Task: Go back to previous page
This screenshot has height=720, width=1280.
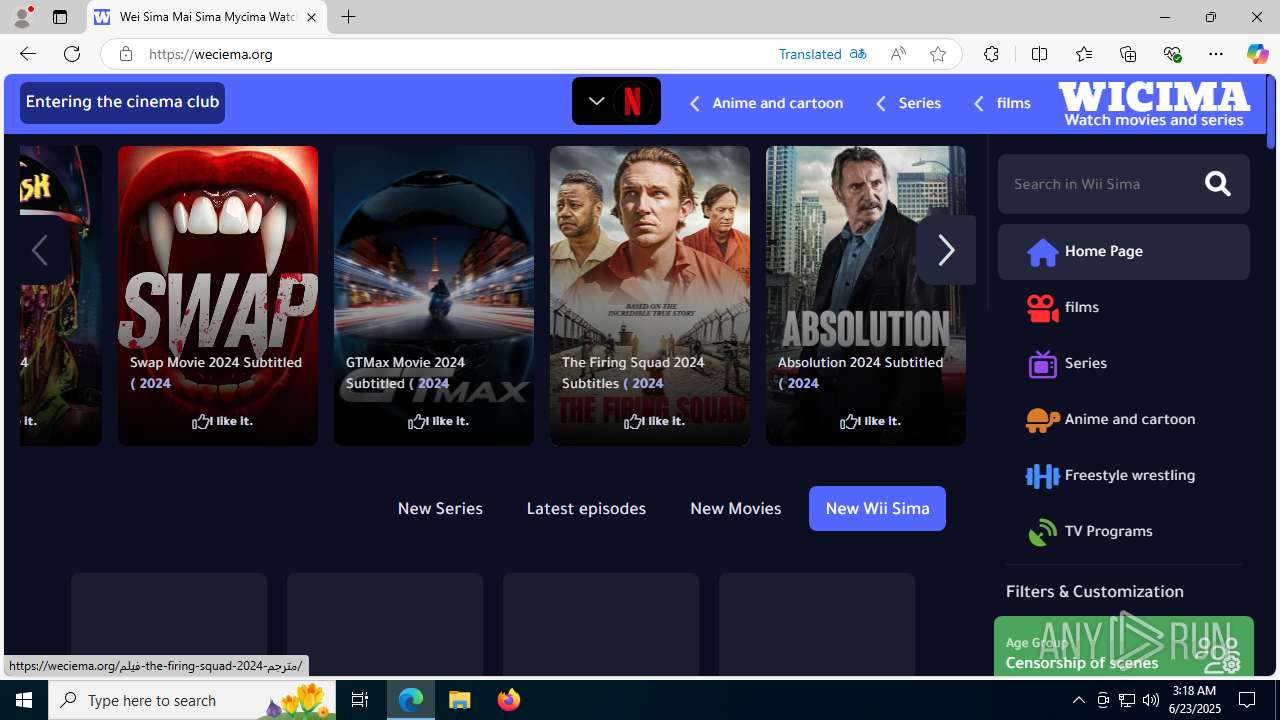Action: coord(27,54)
